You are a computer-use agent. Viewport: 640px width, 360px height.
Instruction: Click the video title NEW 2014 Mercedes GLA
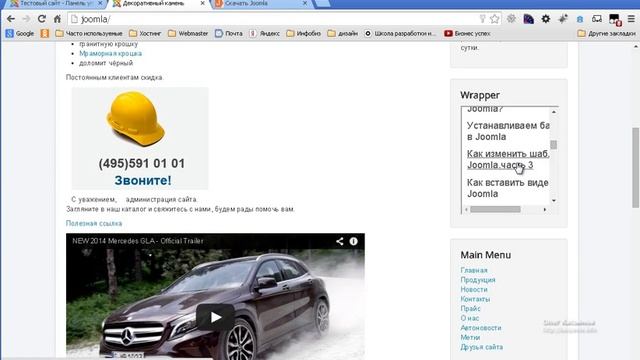tap(138, 241)
